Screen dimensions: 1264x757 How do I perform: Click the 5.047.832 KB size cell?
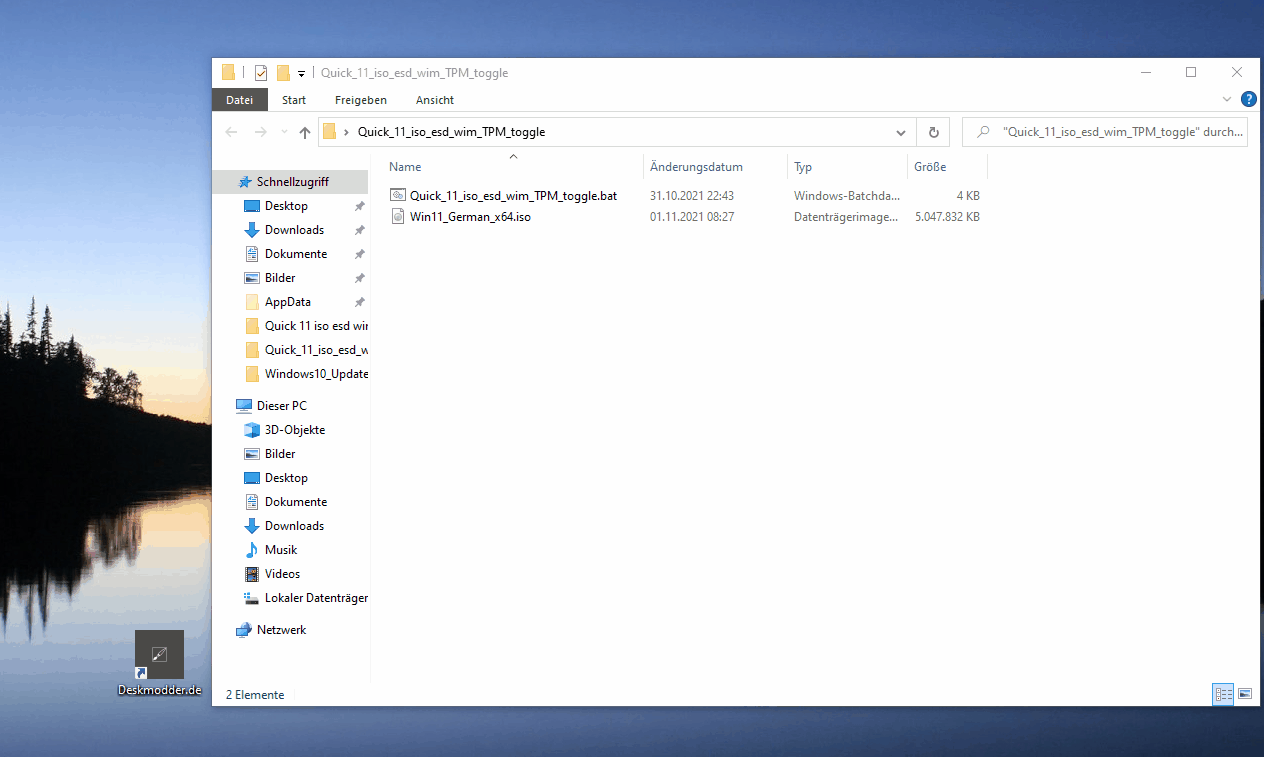click(947, 216)
